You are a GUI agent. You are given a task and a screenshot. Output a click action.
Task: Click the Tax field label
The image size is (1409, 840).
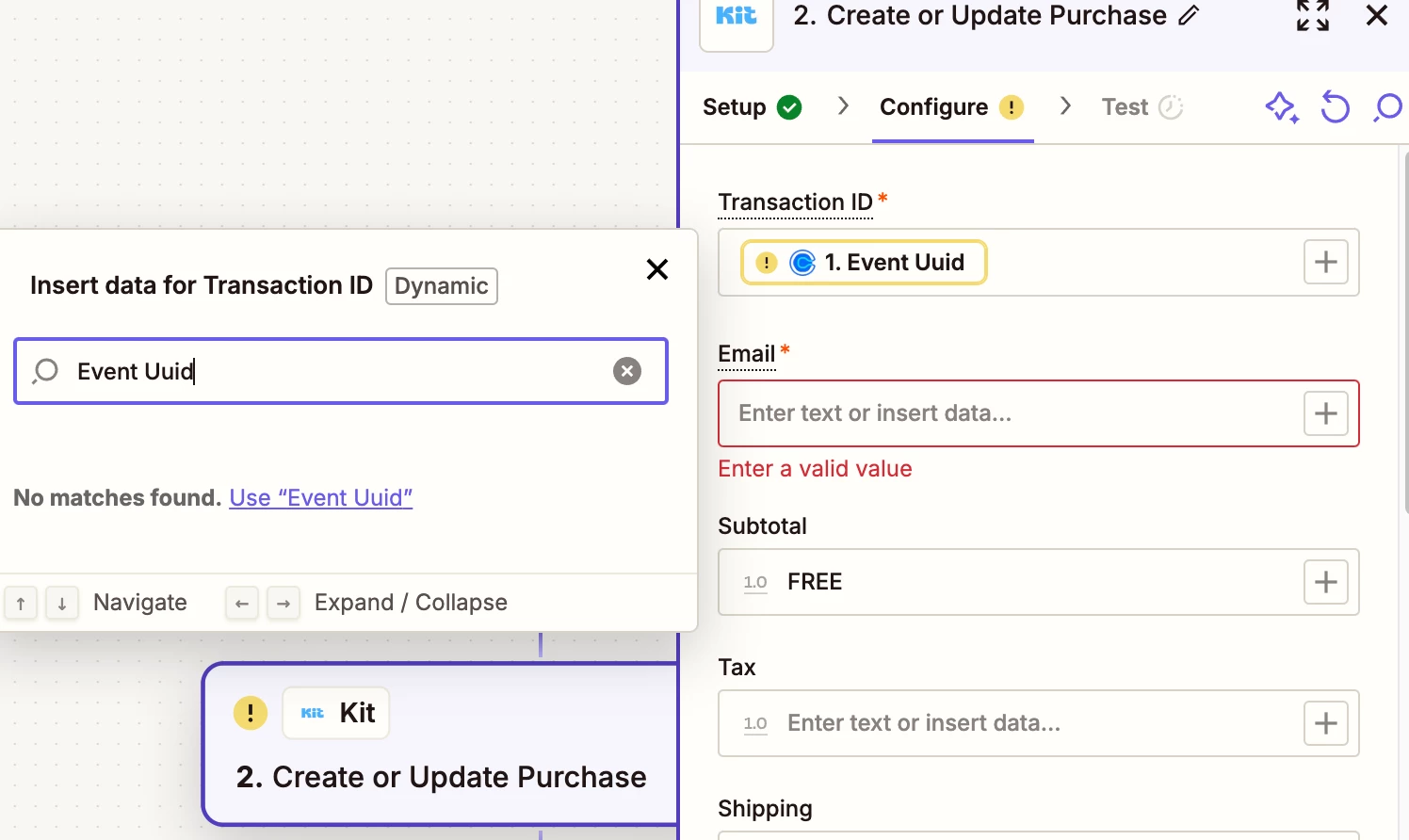[737, 668]
